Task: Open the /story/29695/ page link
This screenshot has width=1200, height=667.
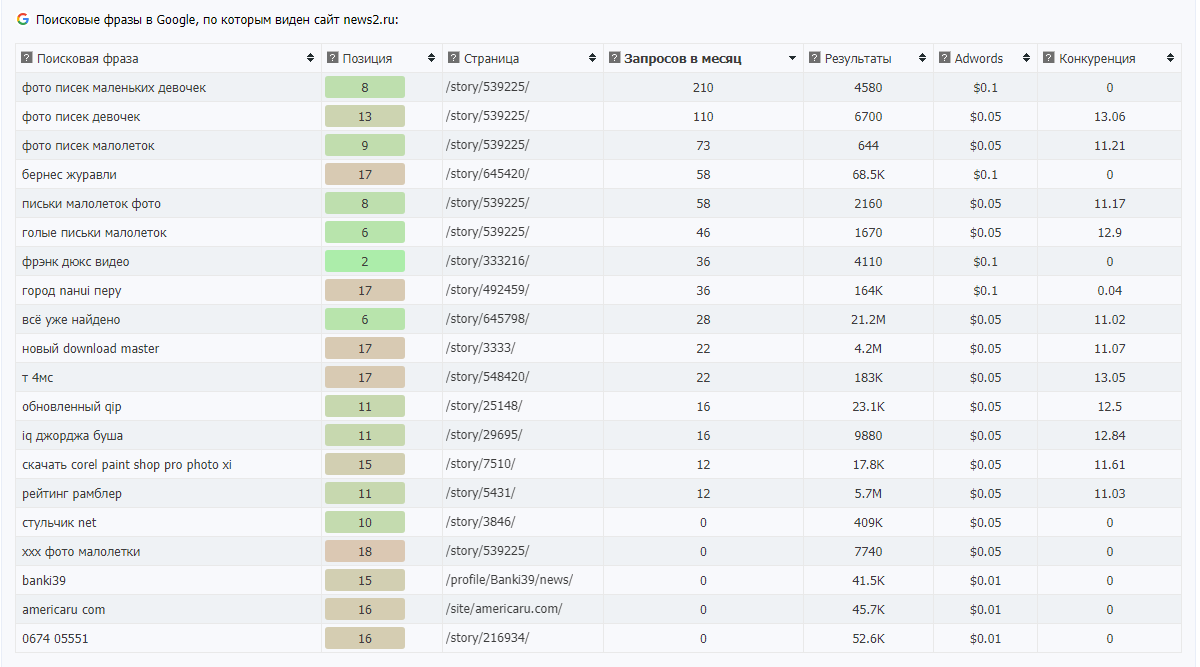Action: coord(484,435)
